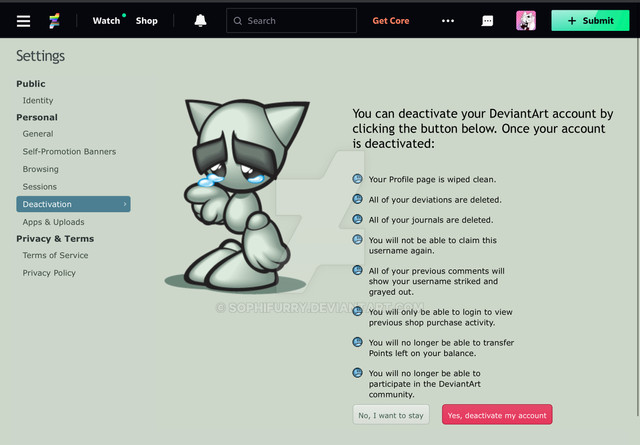Image resolution: width=640 pixels, height=445 pixels.
Task: Open the notifications bell icon
Action: click(x=200, y=20)
